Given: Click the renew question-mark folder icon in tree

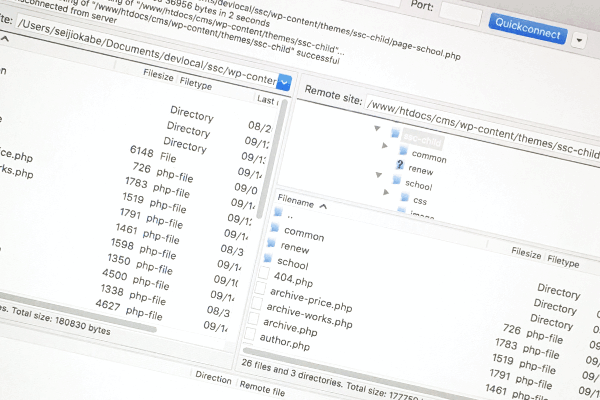Looking at the screenshot, I should [x=400, y=164].
